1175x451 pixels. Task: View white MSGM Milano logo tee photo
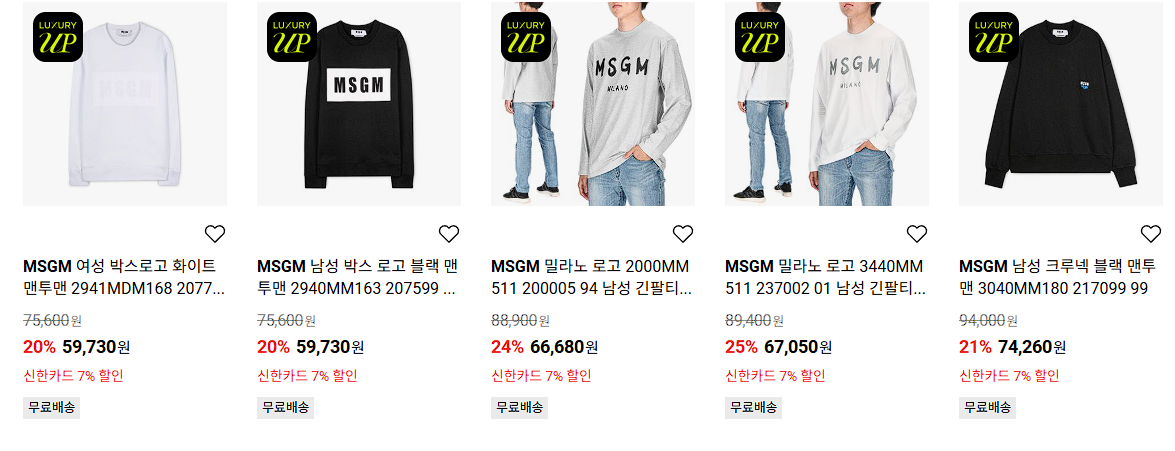827,104
